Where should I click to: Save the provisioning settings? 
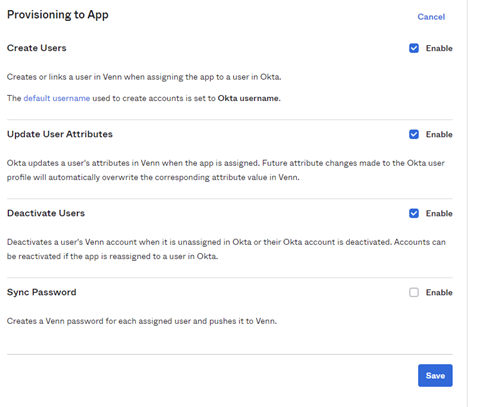435,375
